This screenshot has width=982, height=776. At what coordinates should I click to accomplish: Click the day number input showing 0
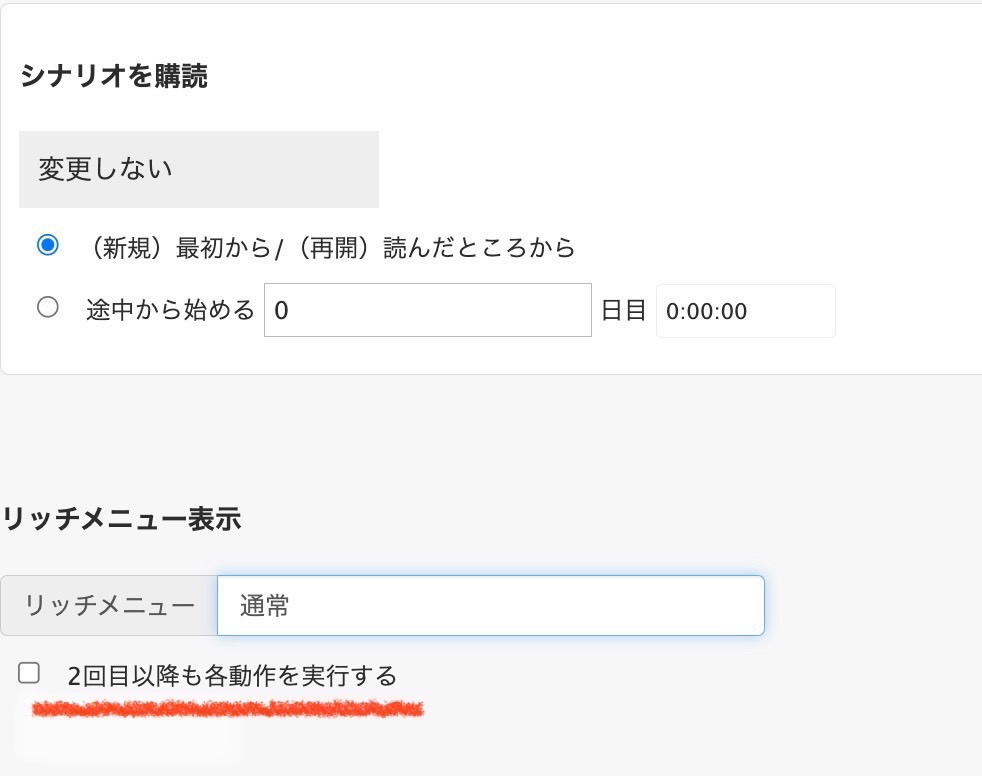[428, 310]
